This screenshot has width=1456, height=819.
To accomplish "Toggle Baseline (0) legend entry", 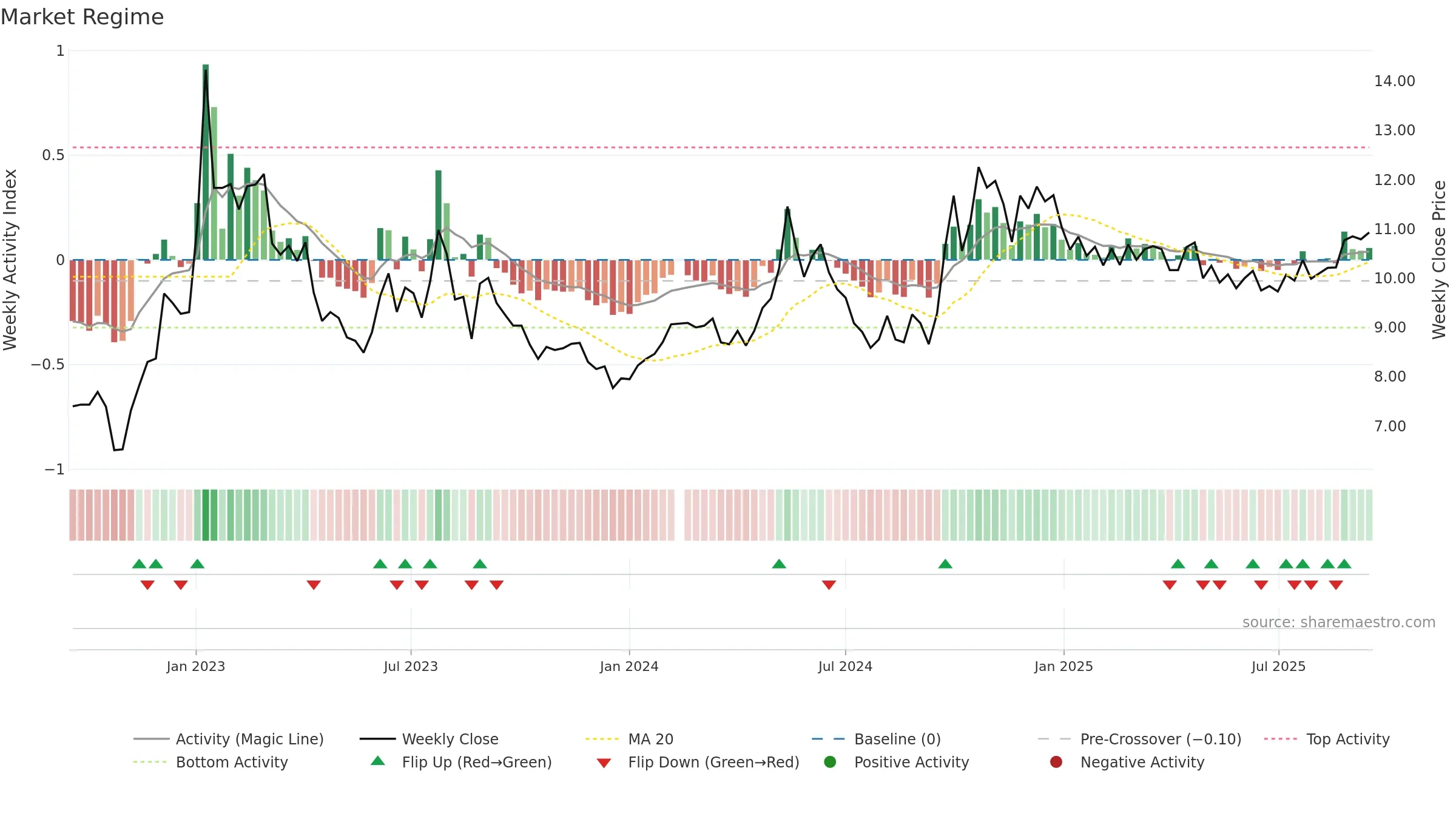I will (x=876, y=739).
